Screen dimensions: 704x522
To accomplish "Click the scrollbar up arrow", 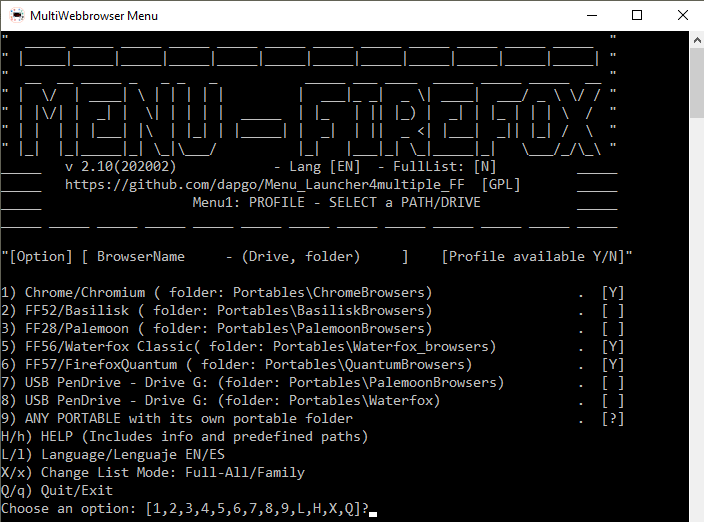I will pyautogui.click(x=696, y=40).
